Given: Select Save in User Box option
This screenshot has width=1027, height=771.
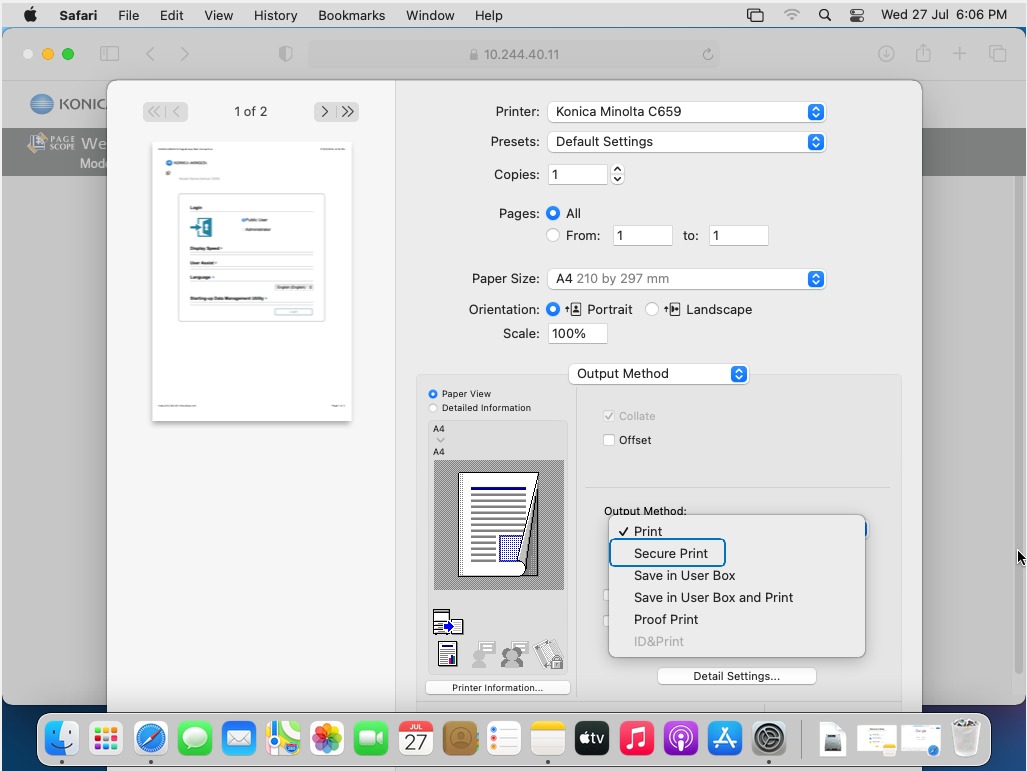Looking at the screenshot, I should click(x=684, y=576).
